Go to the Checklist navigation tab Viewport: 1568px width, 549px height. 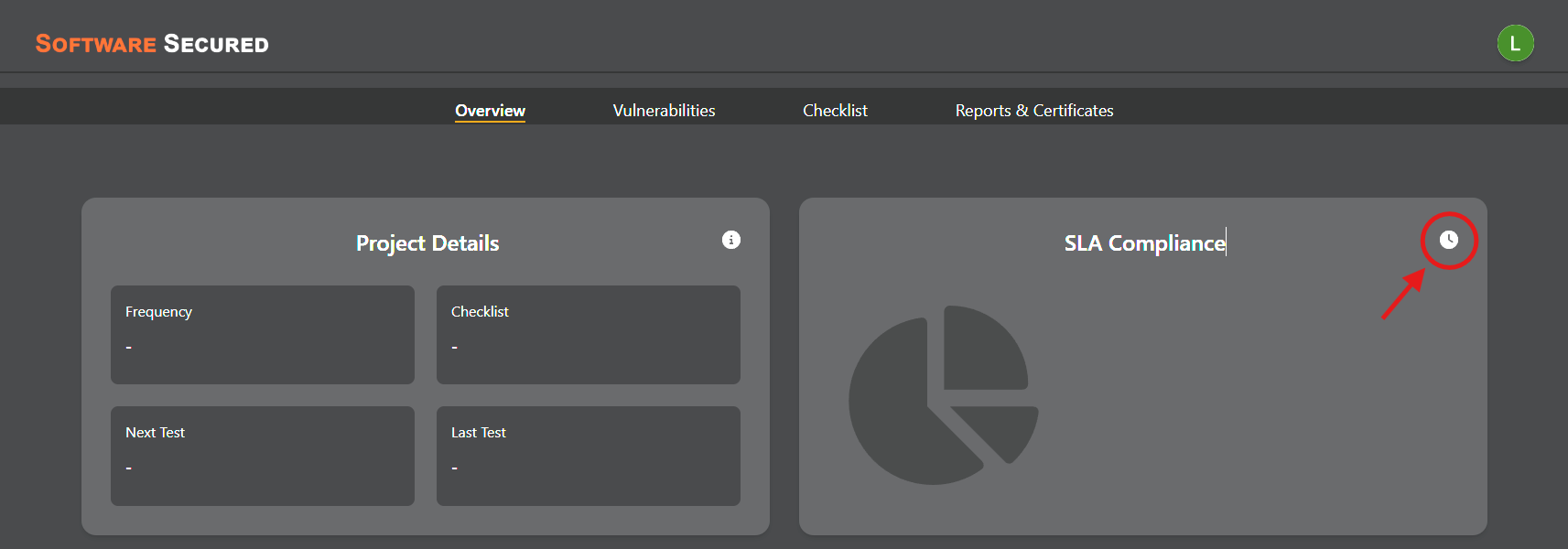coord(835,111)
